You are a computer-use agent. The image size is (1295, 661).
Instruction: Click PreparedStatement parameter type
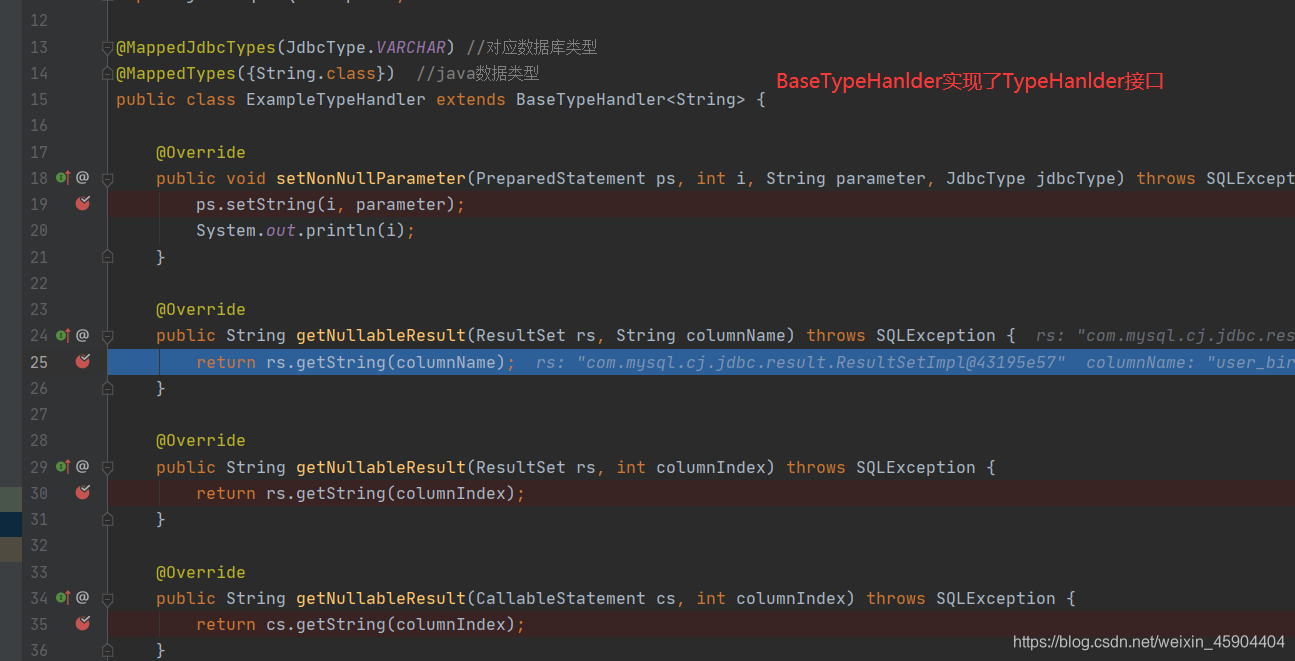tap(561, 178)
